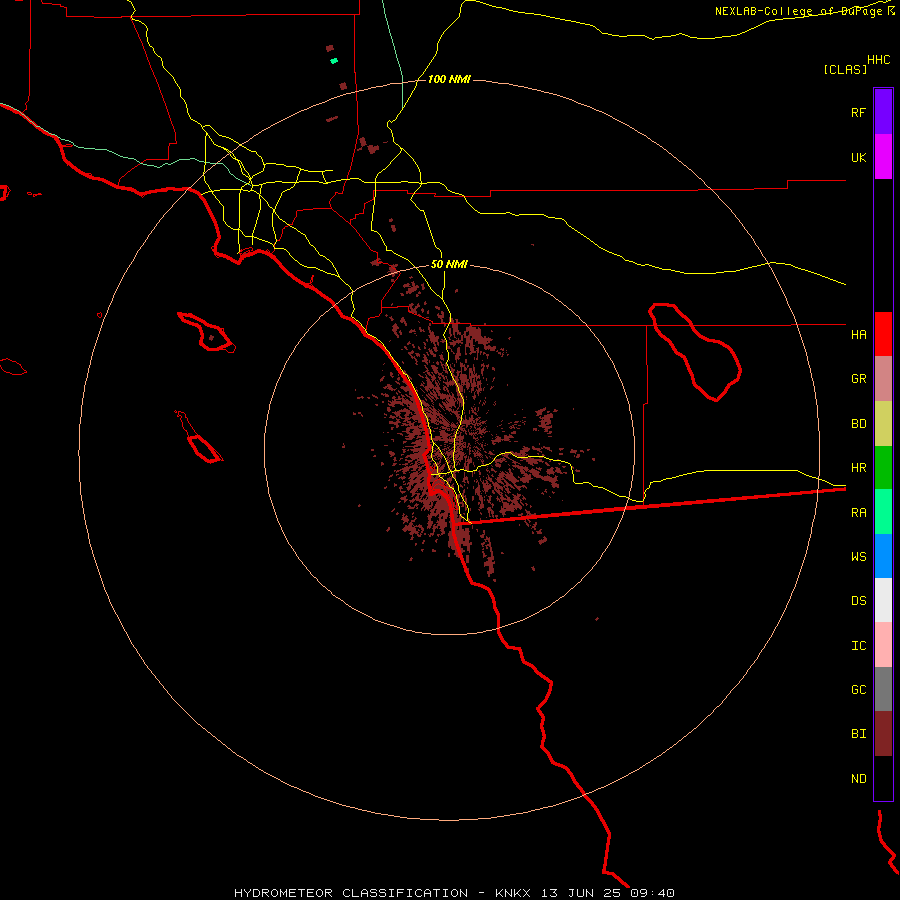Click the green HR legend swatch
The height and width of the screenshot is (900, 900).
coord(883,468)
